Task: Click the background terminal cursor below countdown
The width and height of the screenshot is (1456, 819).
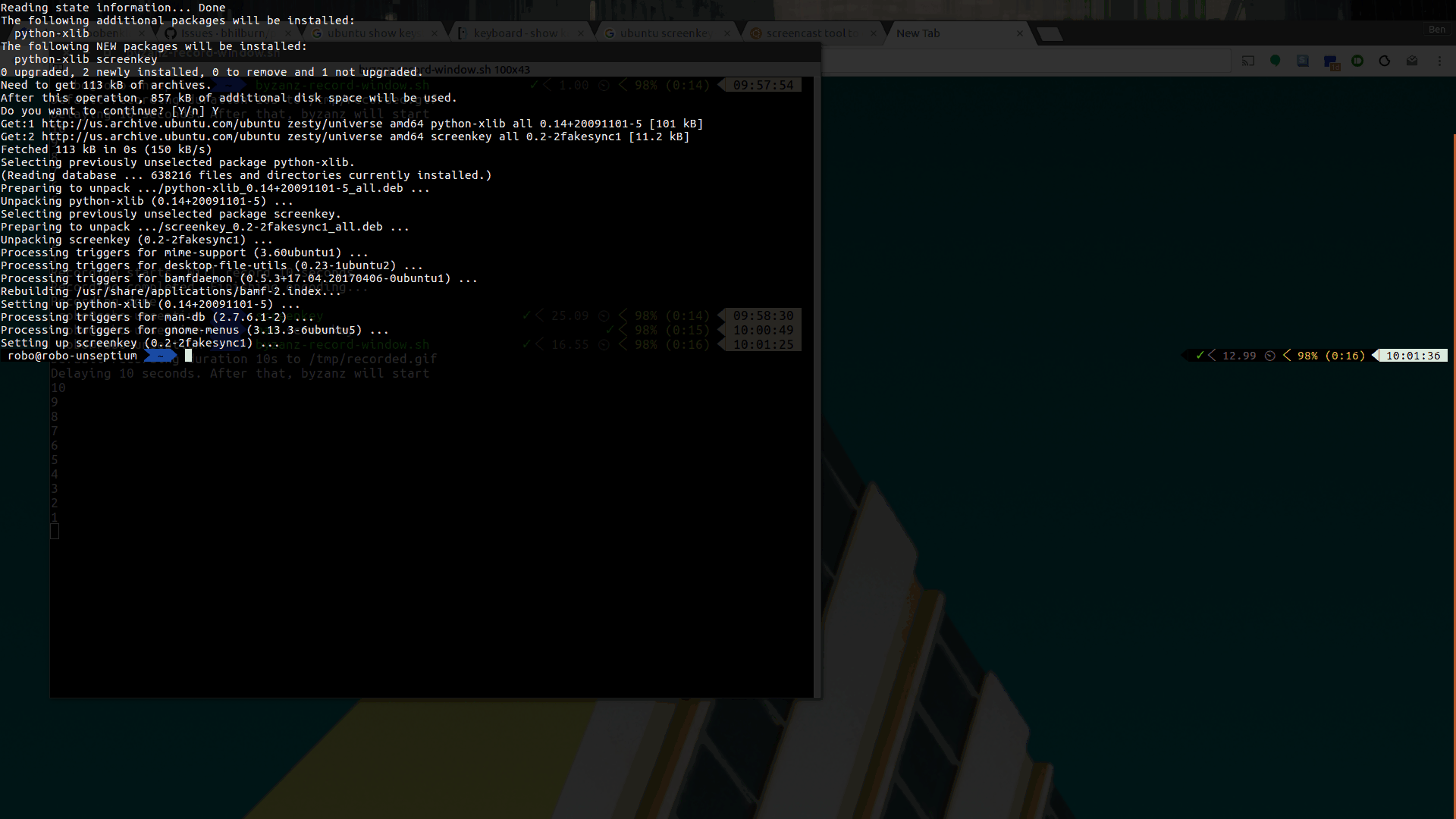Action: [x=55, y=532]
